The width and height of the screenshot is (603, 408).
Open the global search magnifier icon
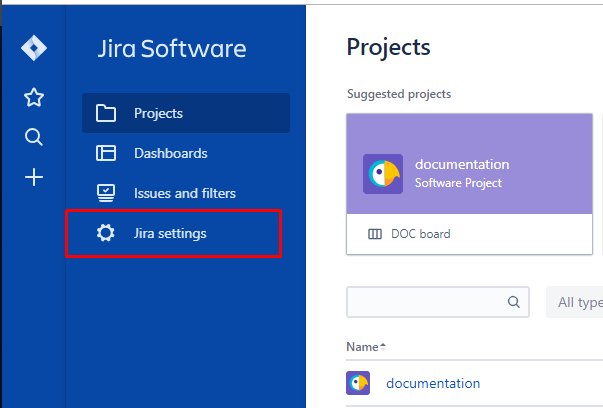[x=34, y=137]
